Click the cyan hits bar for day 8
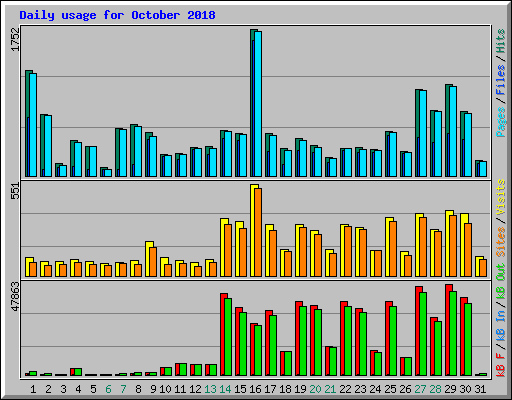Screen dimensions: 512x400 (x=138, y=151)
